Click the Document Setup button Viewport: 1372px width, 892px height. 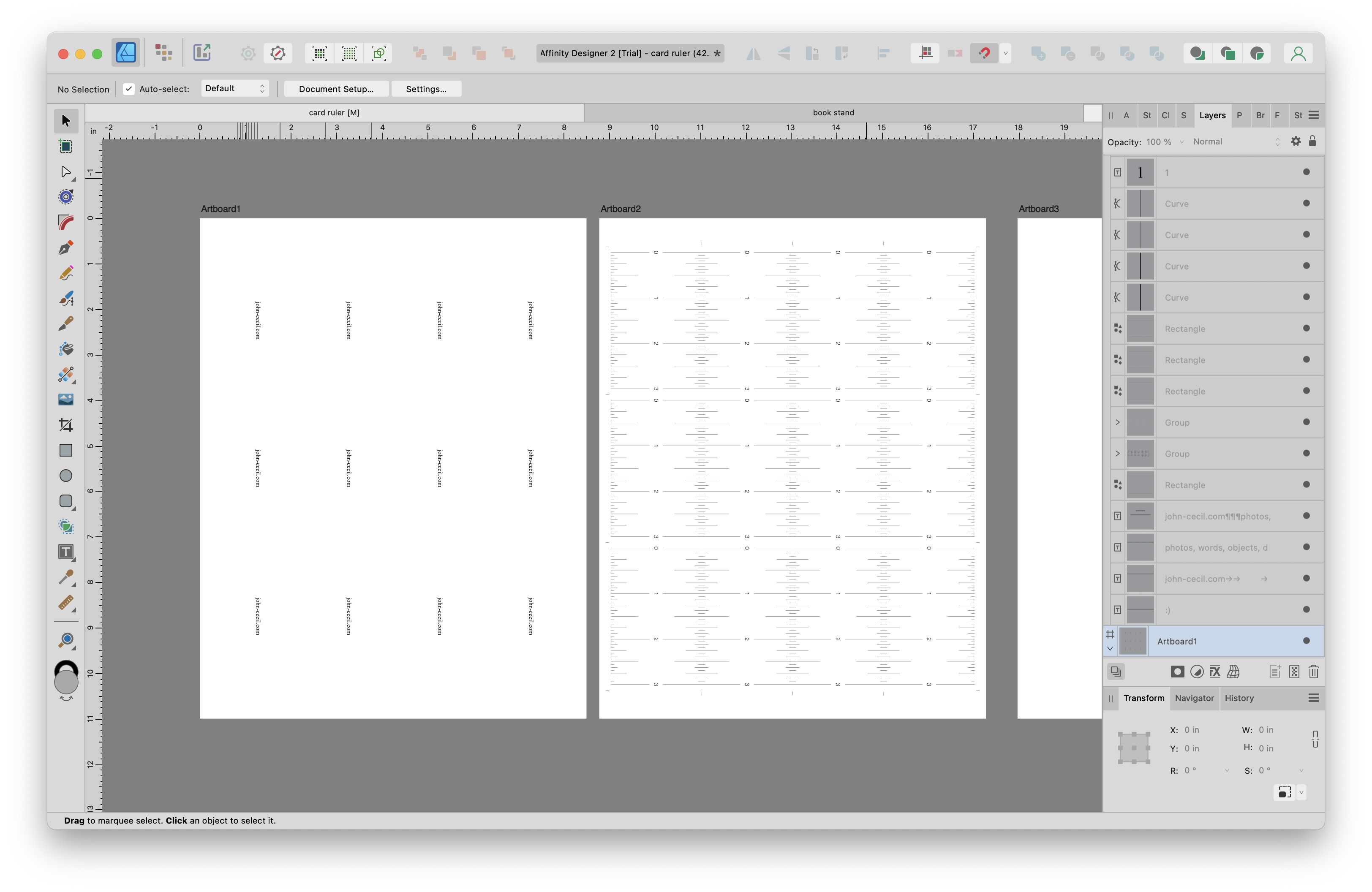pyautogui.click(x=335, y=89)
